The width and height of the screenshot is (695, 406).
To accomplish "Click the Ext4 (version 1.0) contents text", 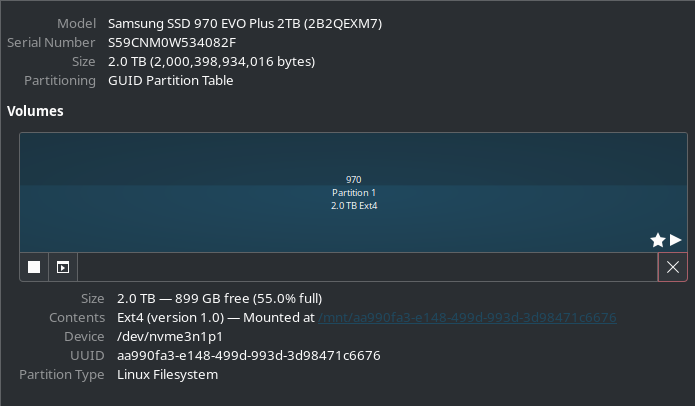I will pos(171,318).
